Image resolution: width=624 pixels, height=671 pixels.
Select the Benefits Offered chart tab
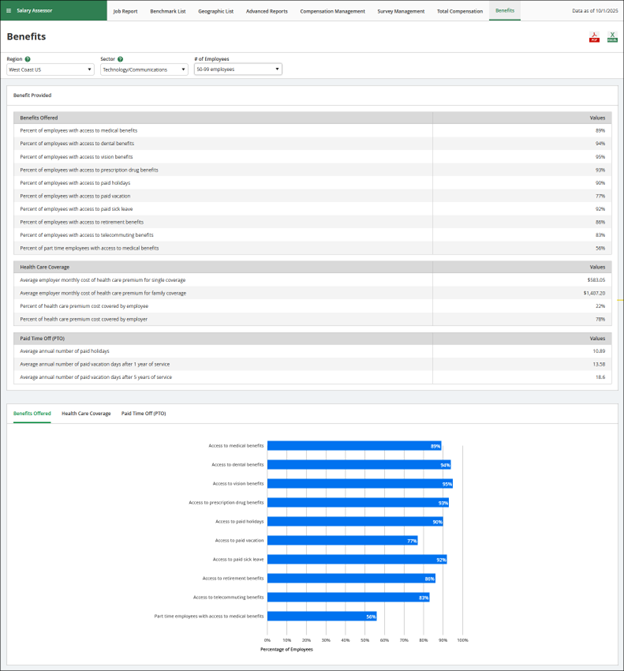click(32, 413)
